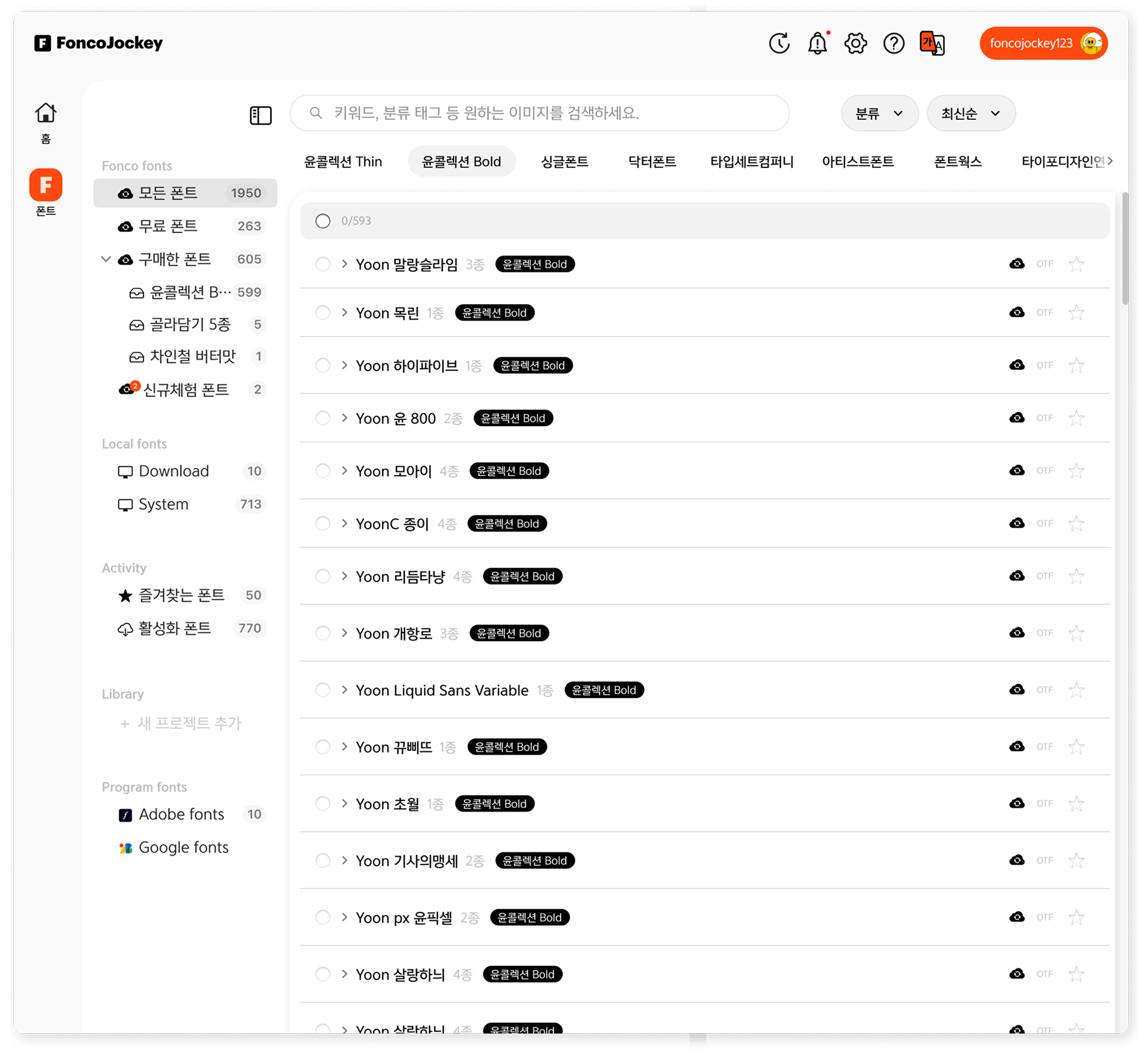Screen dimensions: 1148x1054
Task: Expand Yoon 초월 font family
Action: (x=345, y=804)
